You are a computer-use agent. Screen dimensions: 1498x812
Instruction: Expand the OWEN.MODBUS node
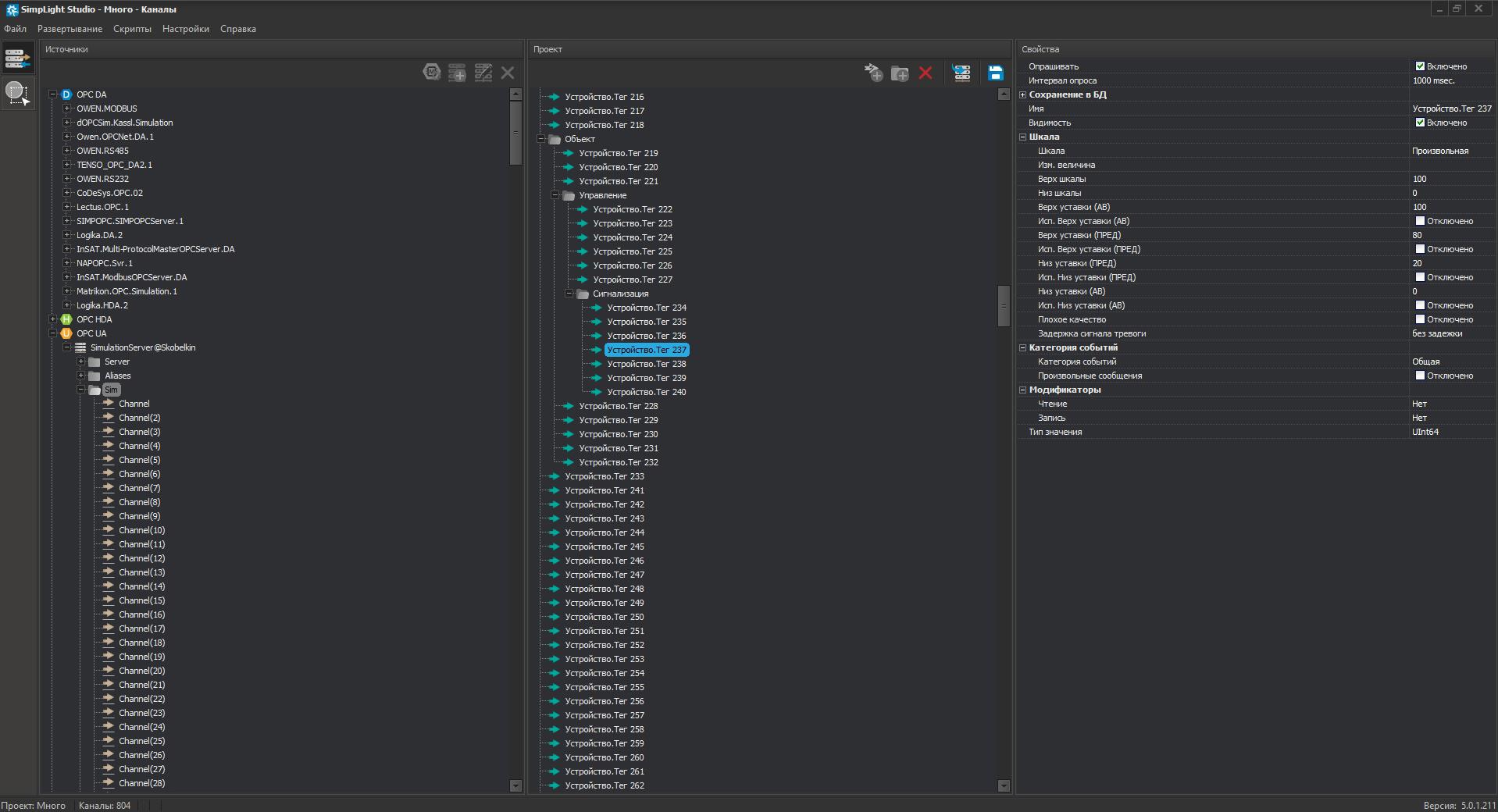click(x=67, y=109)
